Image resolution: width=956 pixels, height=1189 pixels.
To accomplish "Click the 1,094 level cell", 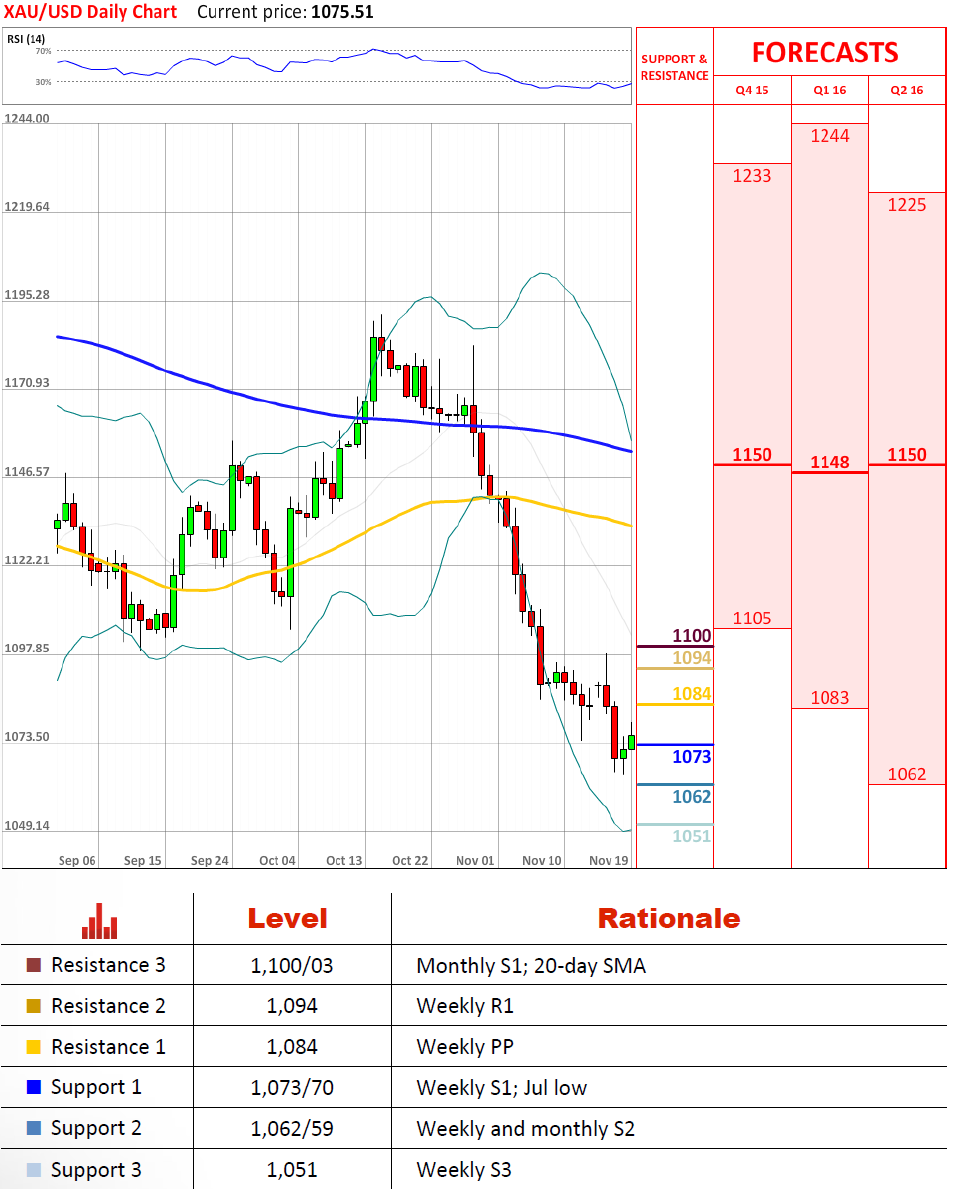I will (291, 1006).
